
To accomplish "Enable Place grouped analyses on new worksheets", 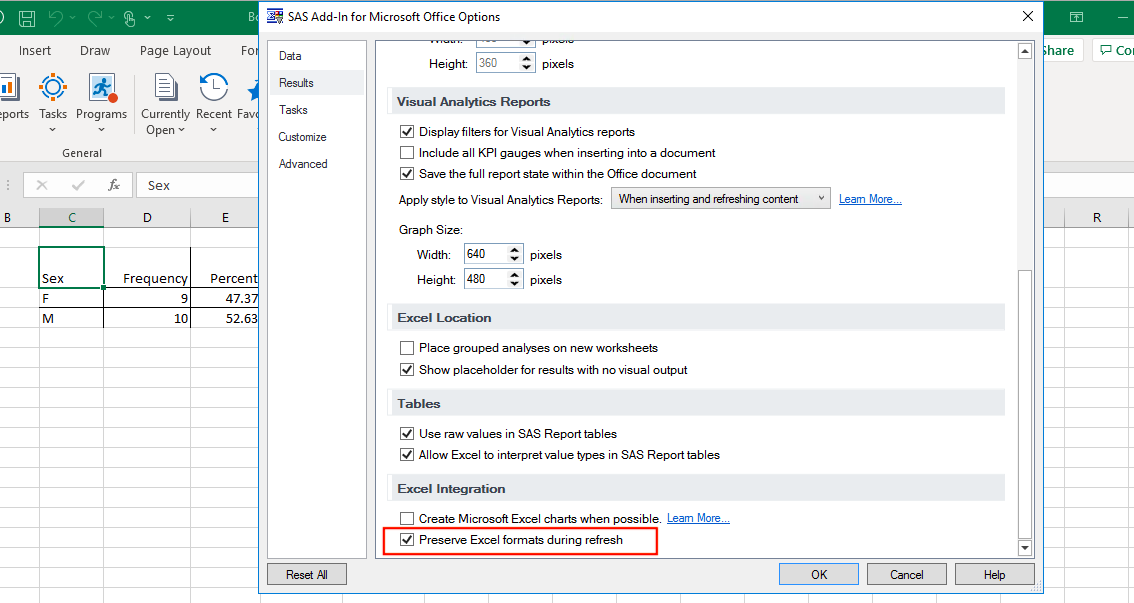I will click(x=407, y=347).
